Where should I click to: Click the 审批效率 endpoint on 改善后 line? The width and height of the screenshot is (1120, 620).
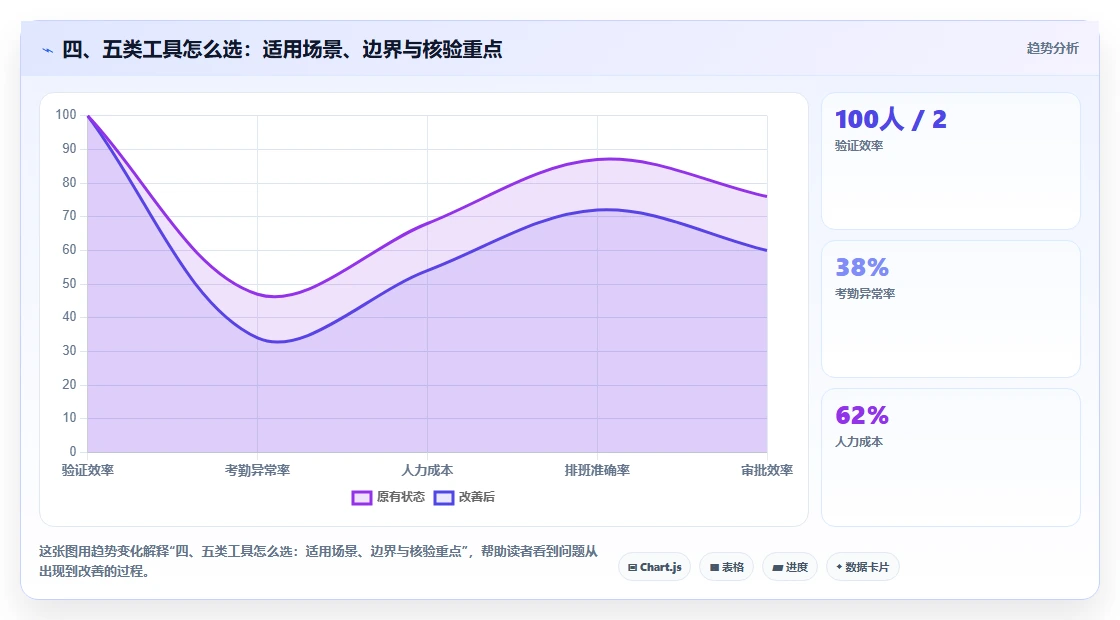(766, 250)
